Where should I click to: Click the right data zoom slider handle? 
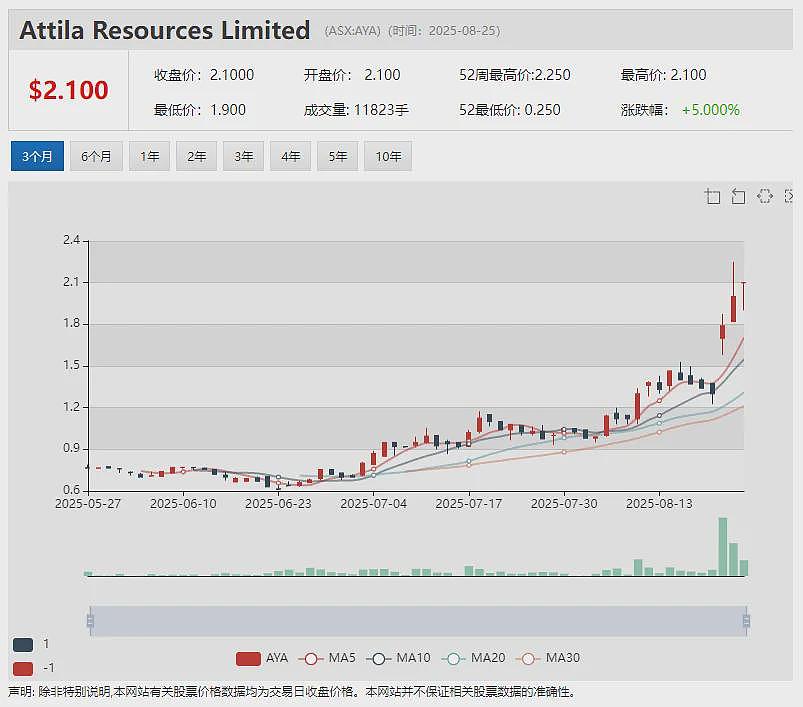pyautogui.click(x=746, y=621)
